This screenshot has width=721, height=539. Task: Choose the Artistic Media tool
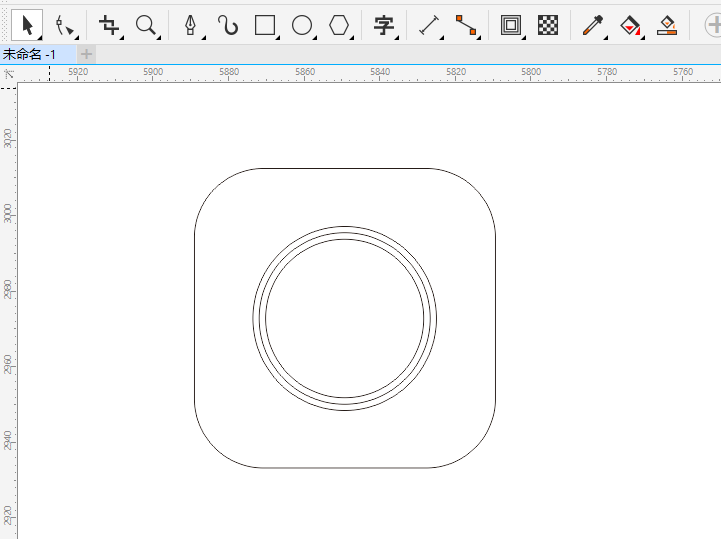click(x=228, y=25)
